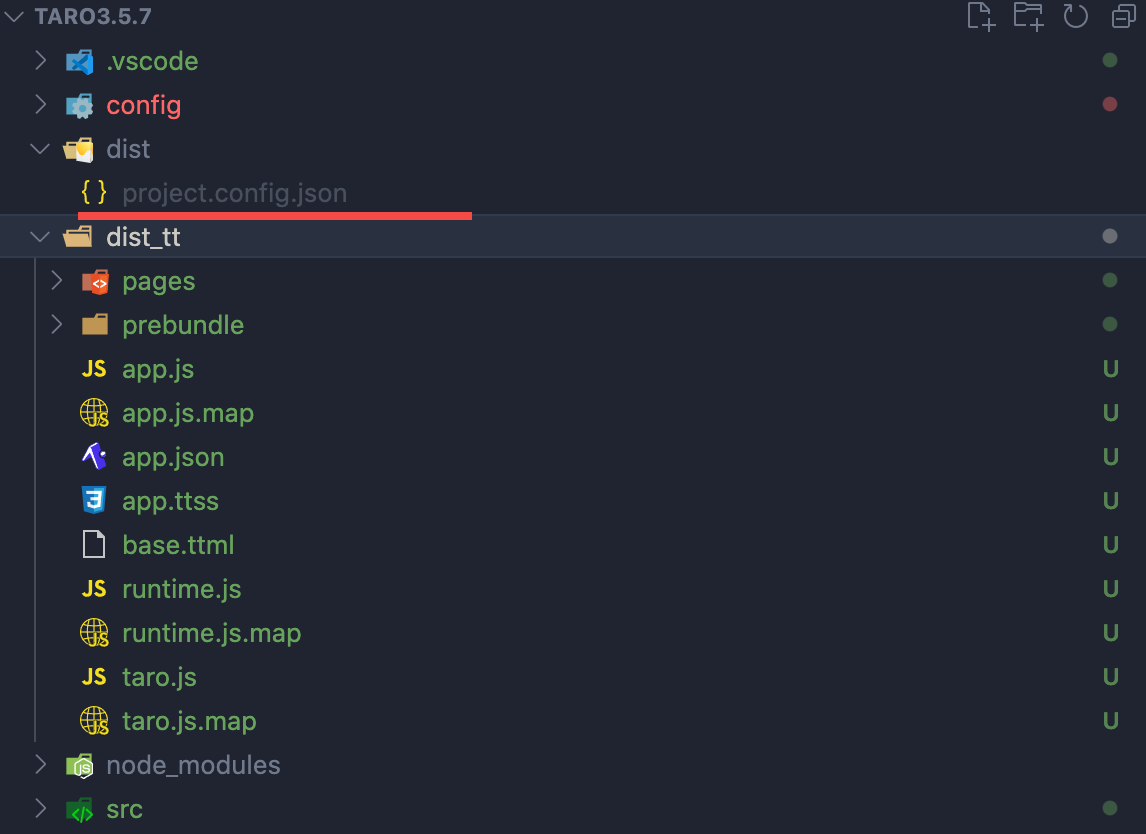Image resolution: width=1146 pixels, height=834 pixels.
Task: Click the JS icon next to app.js
Action: coord(93,368)
